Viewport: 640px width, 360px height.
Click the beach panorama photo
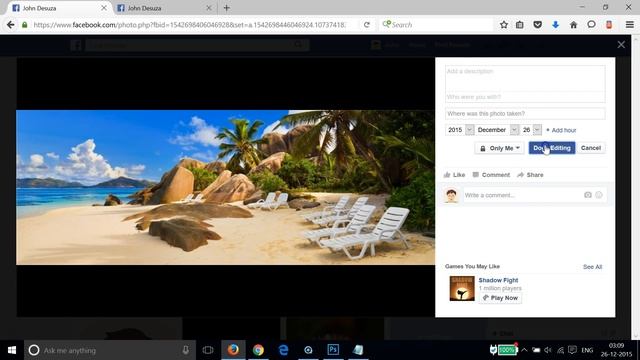click(x=225, y=187)
